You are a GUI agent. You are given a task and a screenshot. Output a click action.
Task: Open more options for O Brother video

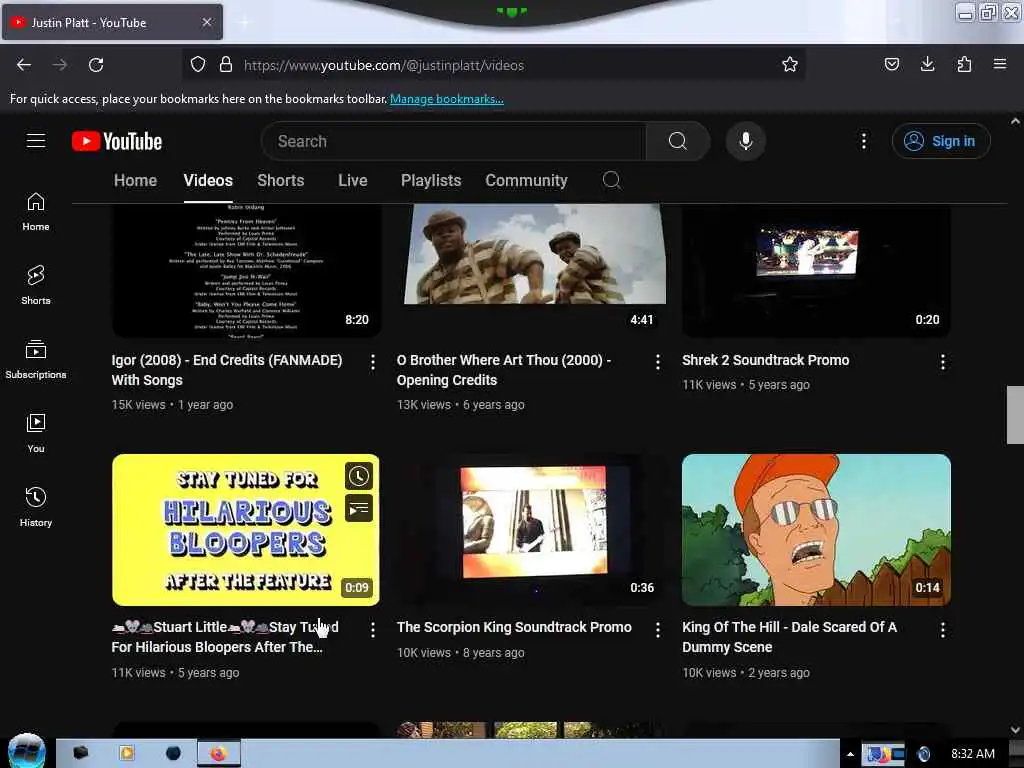click(658, 362)
